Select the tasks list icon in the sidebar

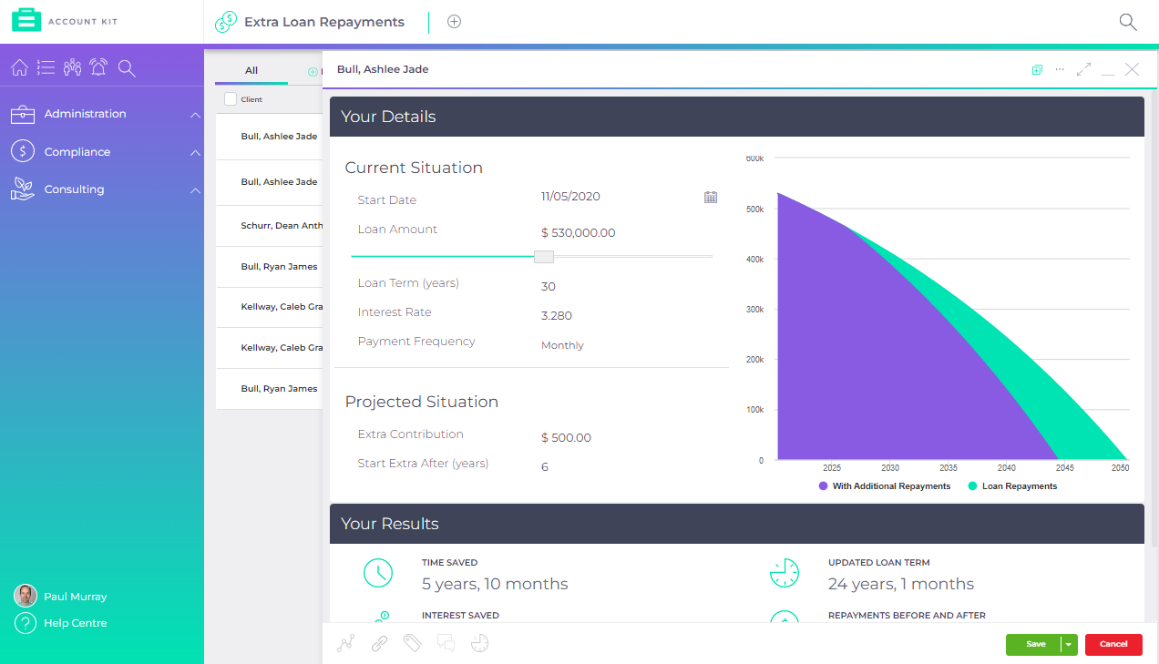pos(45,67)
